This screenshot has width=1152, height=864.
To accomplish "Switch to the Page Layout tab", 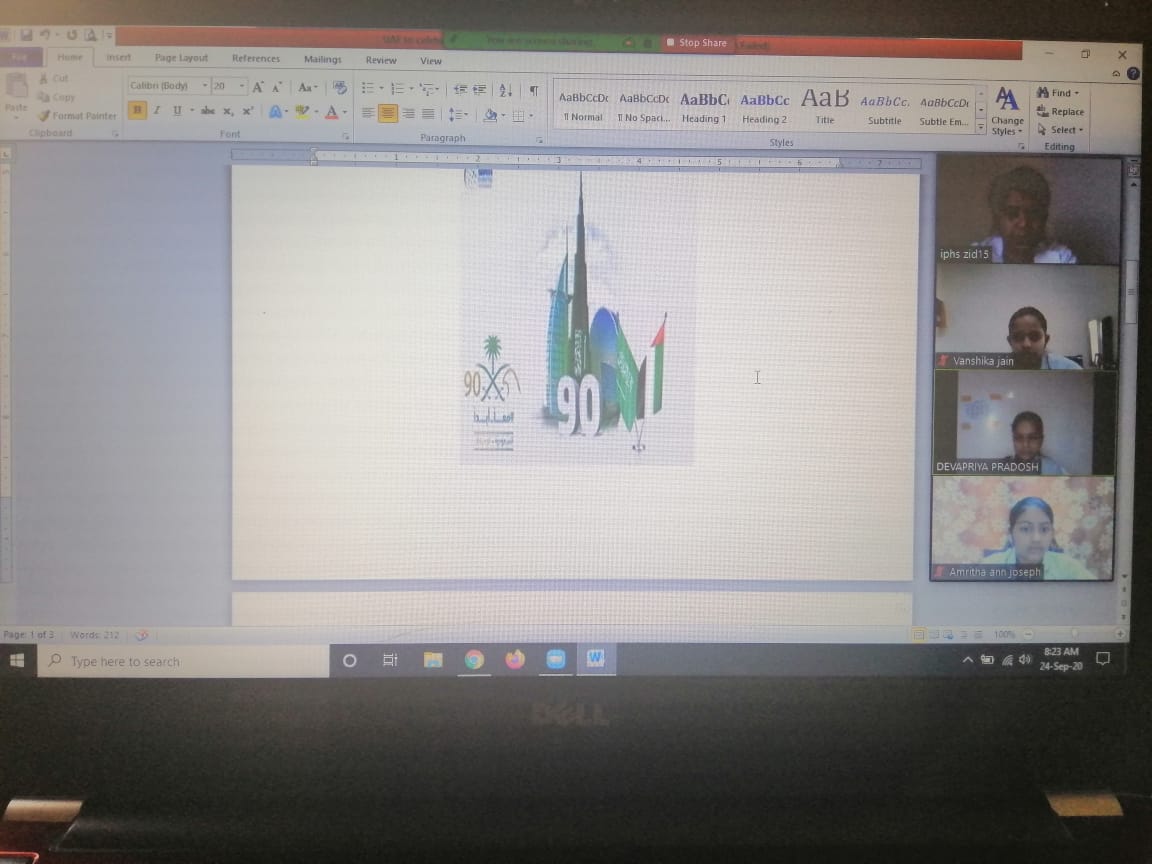I will tap(181, 58).
